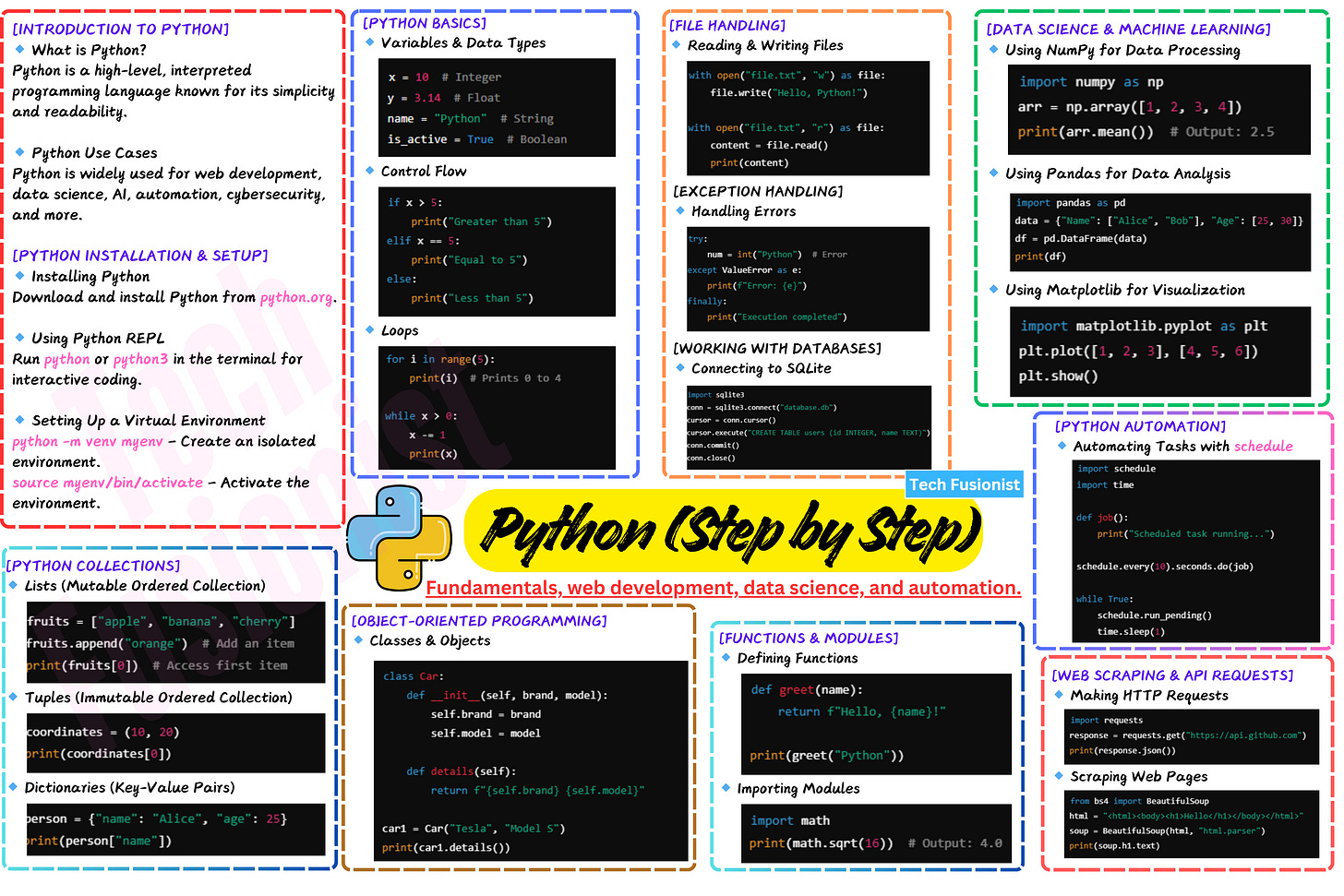This screenshot has height=896, width=1344.
Task: Click the Tech Fusionist badge
Action: [965, 484]
